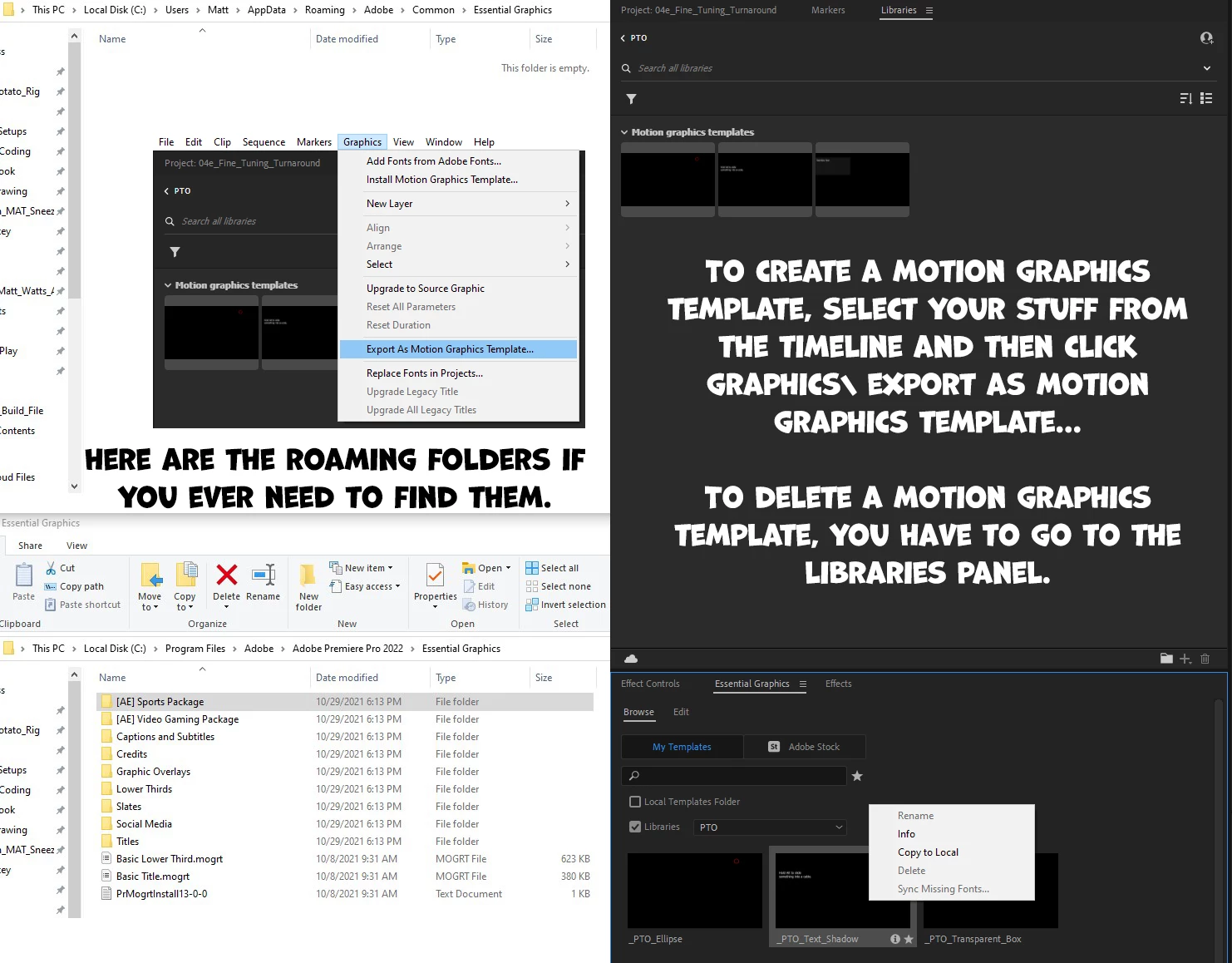
Task: Click the templates search field in Essential Graphics
Action: 734,776
